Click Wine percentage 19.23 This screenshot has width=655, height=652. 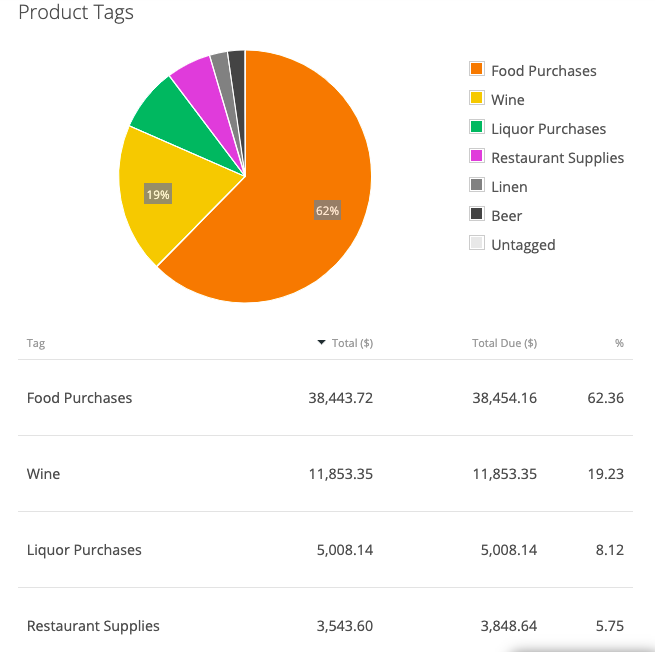(606, 474)
